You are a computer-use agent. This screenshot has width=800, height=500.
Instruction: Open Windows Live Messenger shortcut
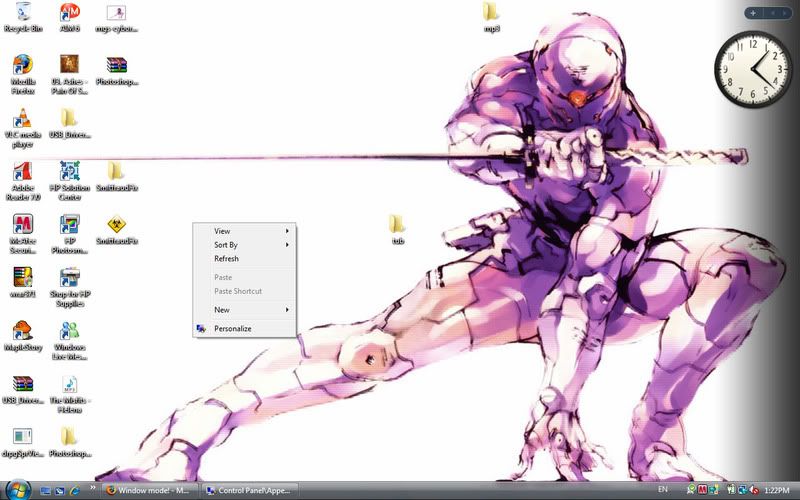pos(69,331)
